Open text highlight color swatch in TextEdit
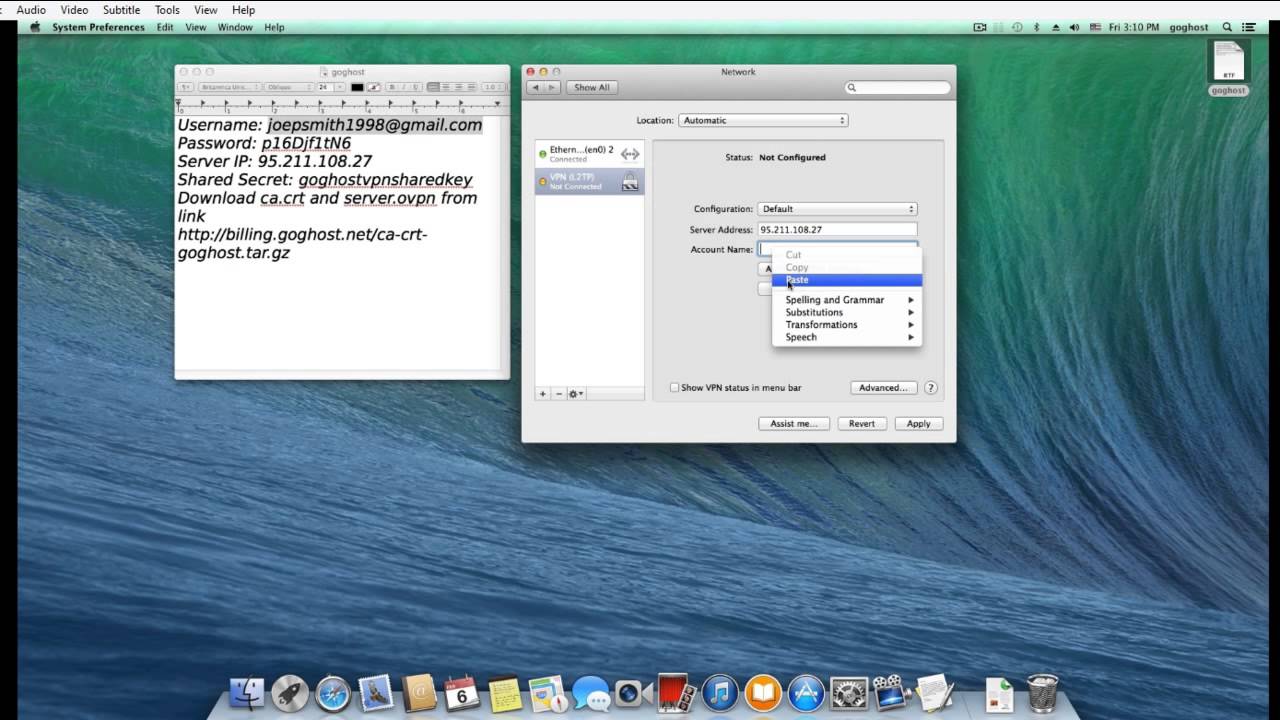The width and height of the screenshot is (1280, 720). click(373, 87)
